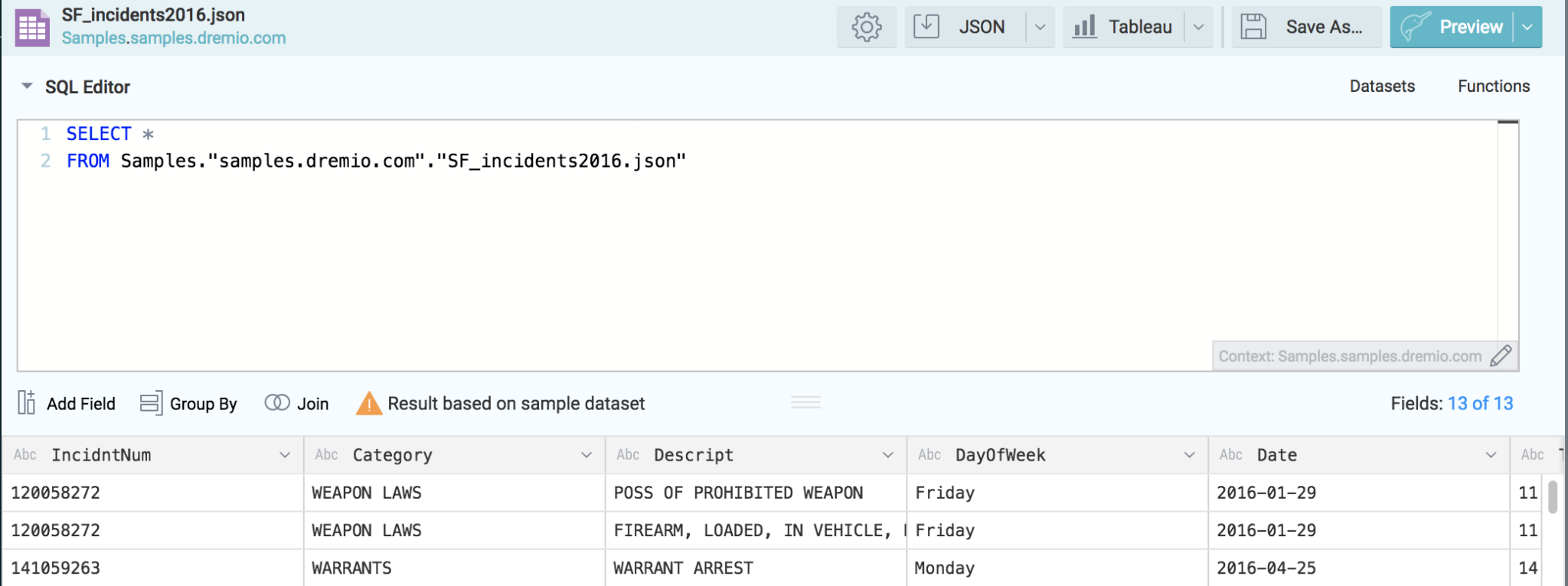The height and width of the screenshot is (586, 1568).
Task: Click the Add Field icon
Action: 27,403
